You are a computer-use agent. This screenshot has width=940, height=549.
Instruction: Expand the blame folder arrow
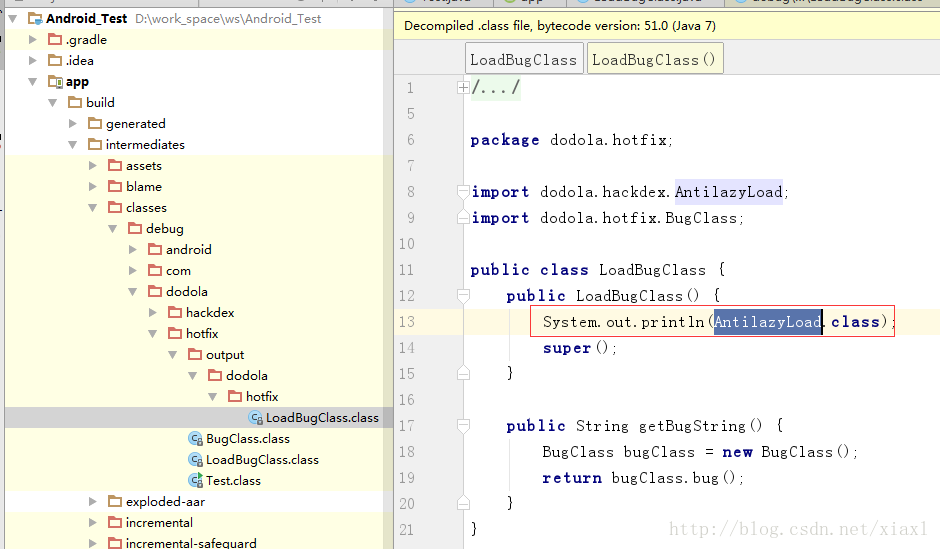tap(92, 186)
